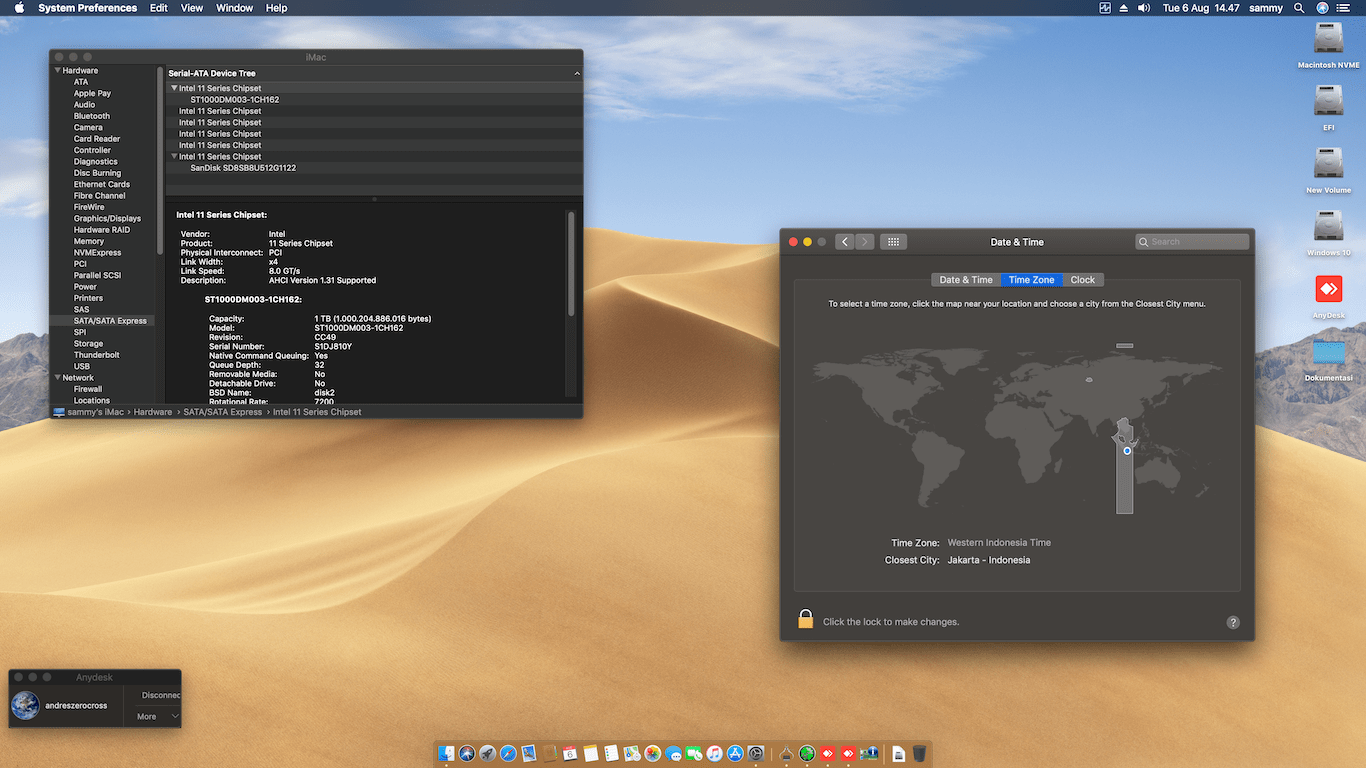Open the Window menu in menu bar
This screenshot has width=1366, height=768.
pyautogui.click(x=234, y=8)
